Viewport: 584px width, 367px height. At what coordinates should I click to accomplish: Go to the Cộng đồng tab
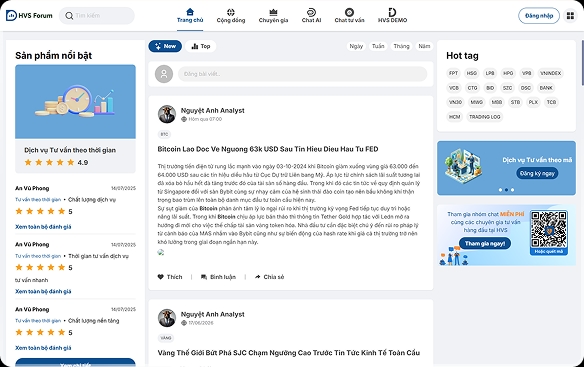click(x=231, y=16)
